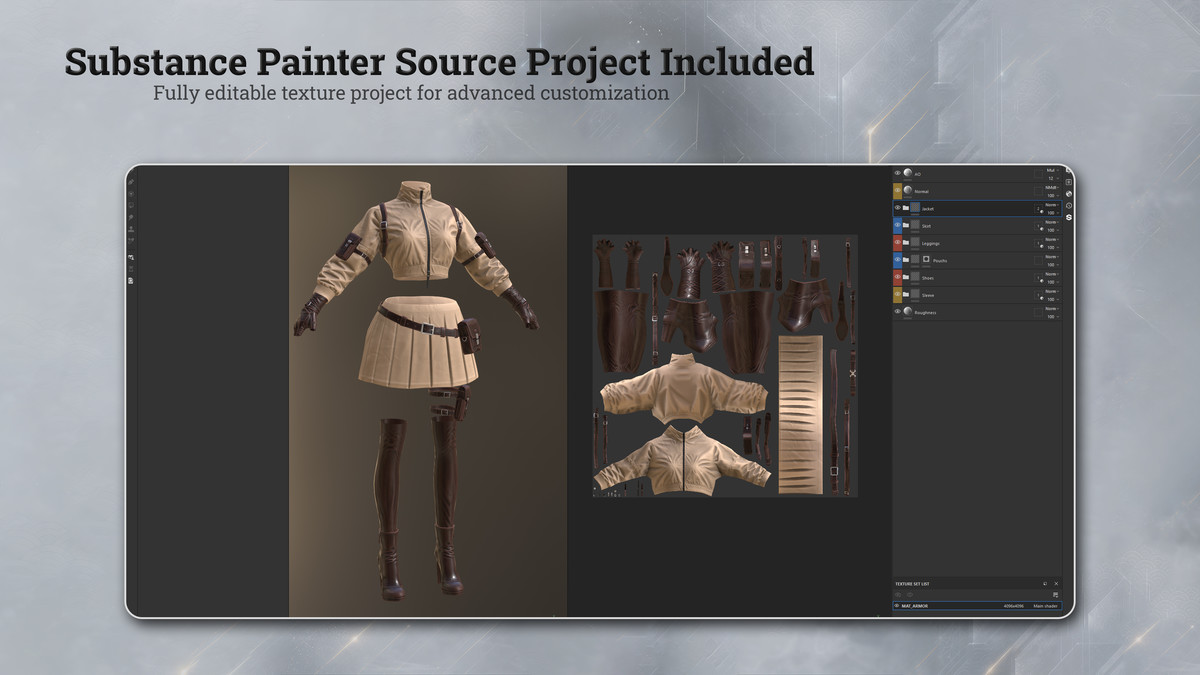The width and height of the screenshot is (1200, 675).
Task: Hide the Pouchs layer group
Action: (897, 259)
